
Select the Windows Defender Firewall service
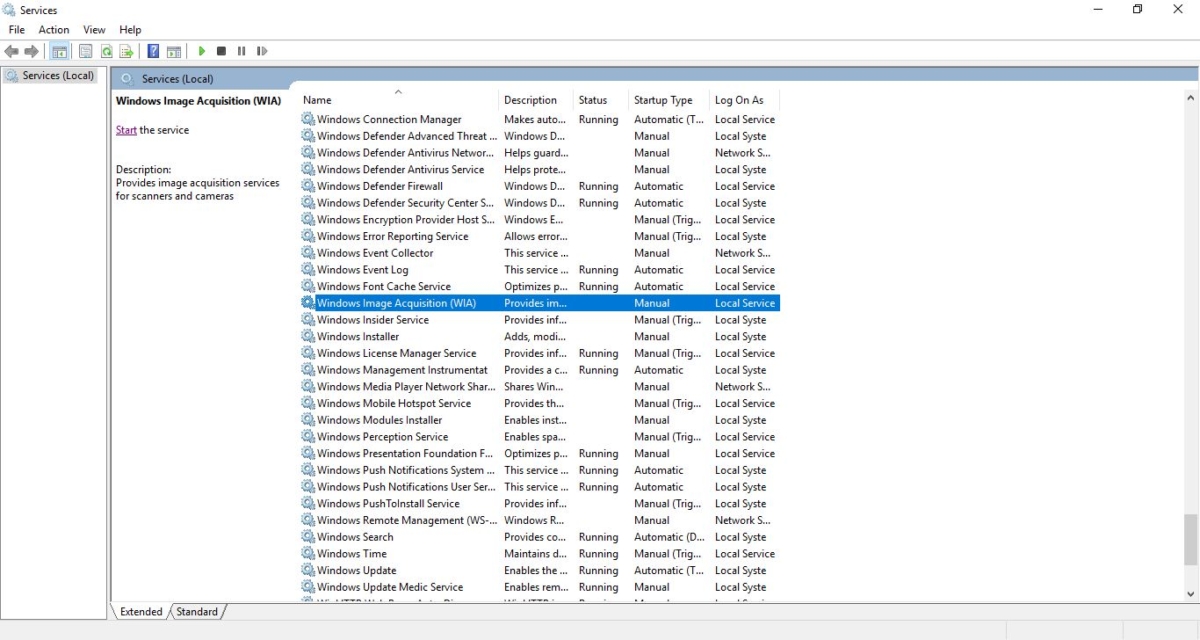coord(379,186)
